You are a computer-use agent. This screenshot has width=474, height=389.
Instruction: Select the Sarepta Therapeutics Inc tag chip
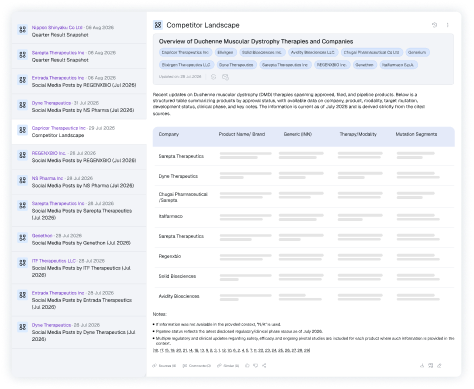[285, 65]
